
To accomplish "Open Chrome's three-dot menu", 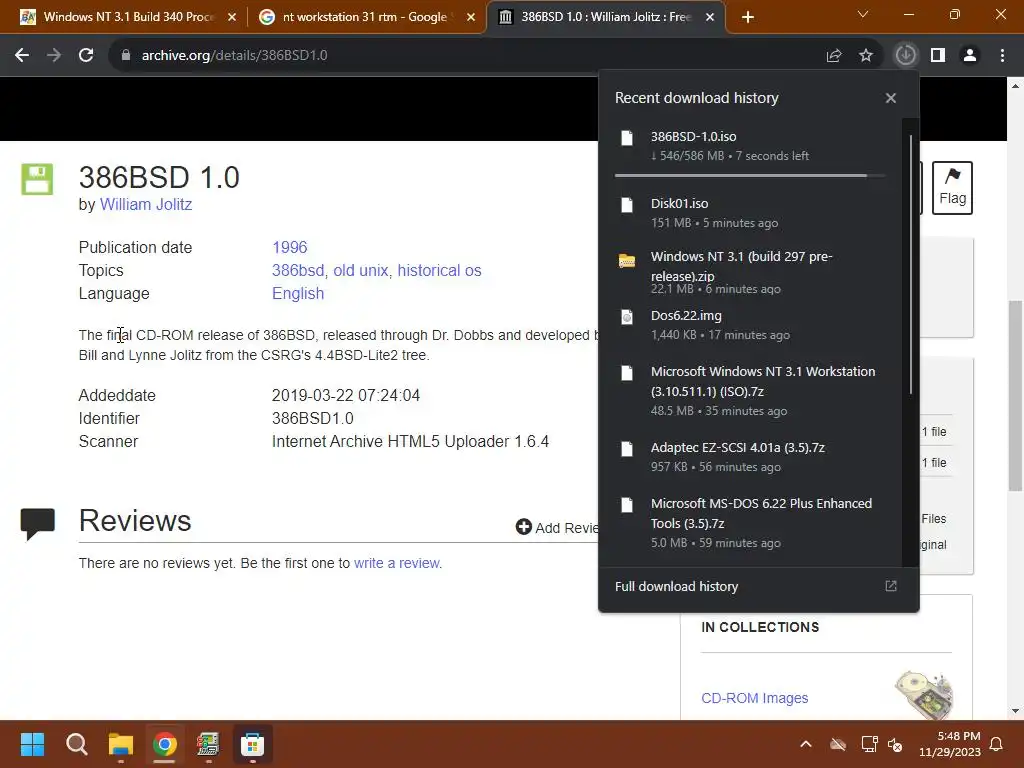I will pos(1002,56).
